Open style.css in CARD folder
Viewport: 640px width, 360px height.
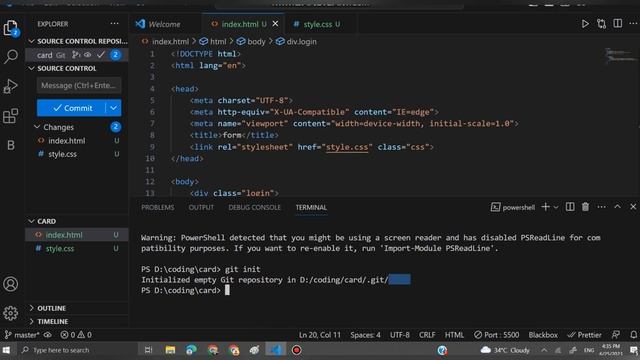tap(77, 248)
